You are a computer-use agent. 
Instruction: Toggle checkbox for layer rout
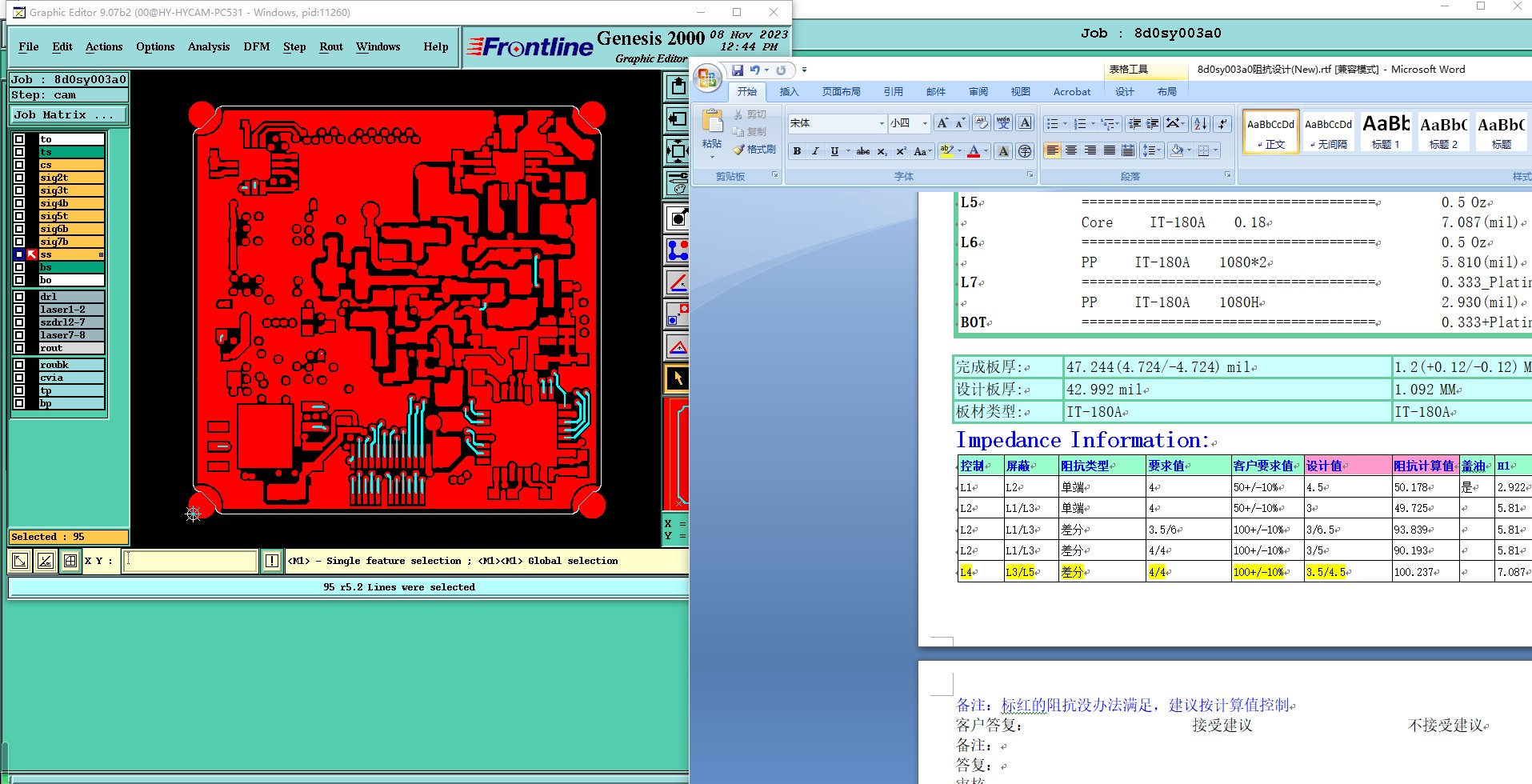19,348
